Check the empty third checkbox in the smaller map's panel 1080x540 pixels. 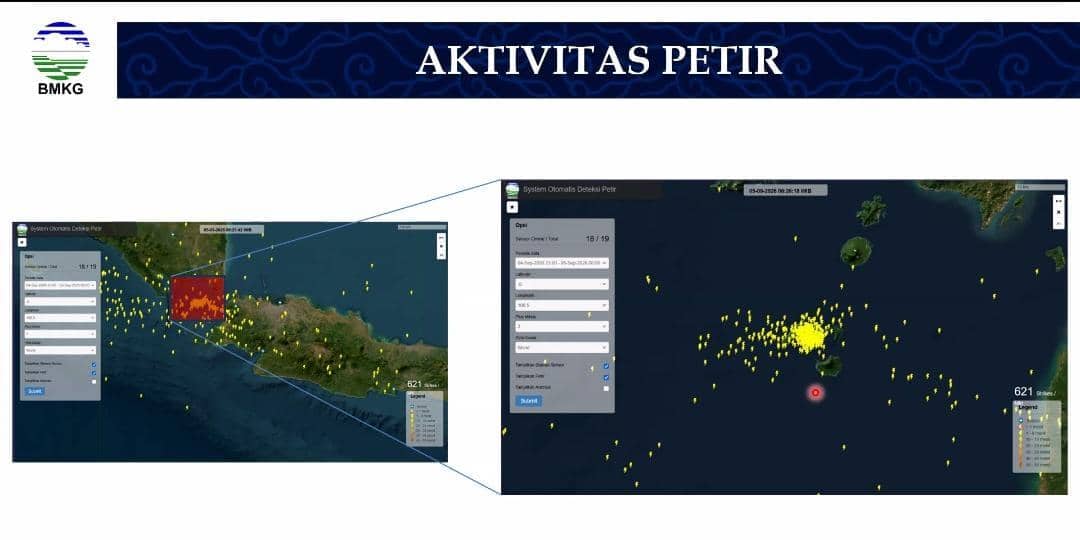point(94,382)
